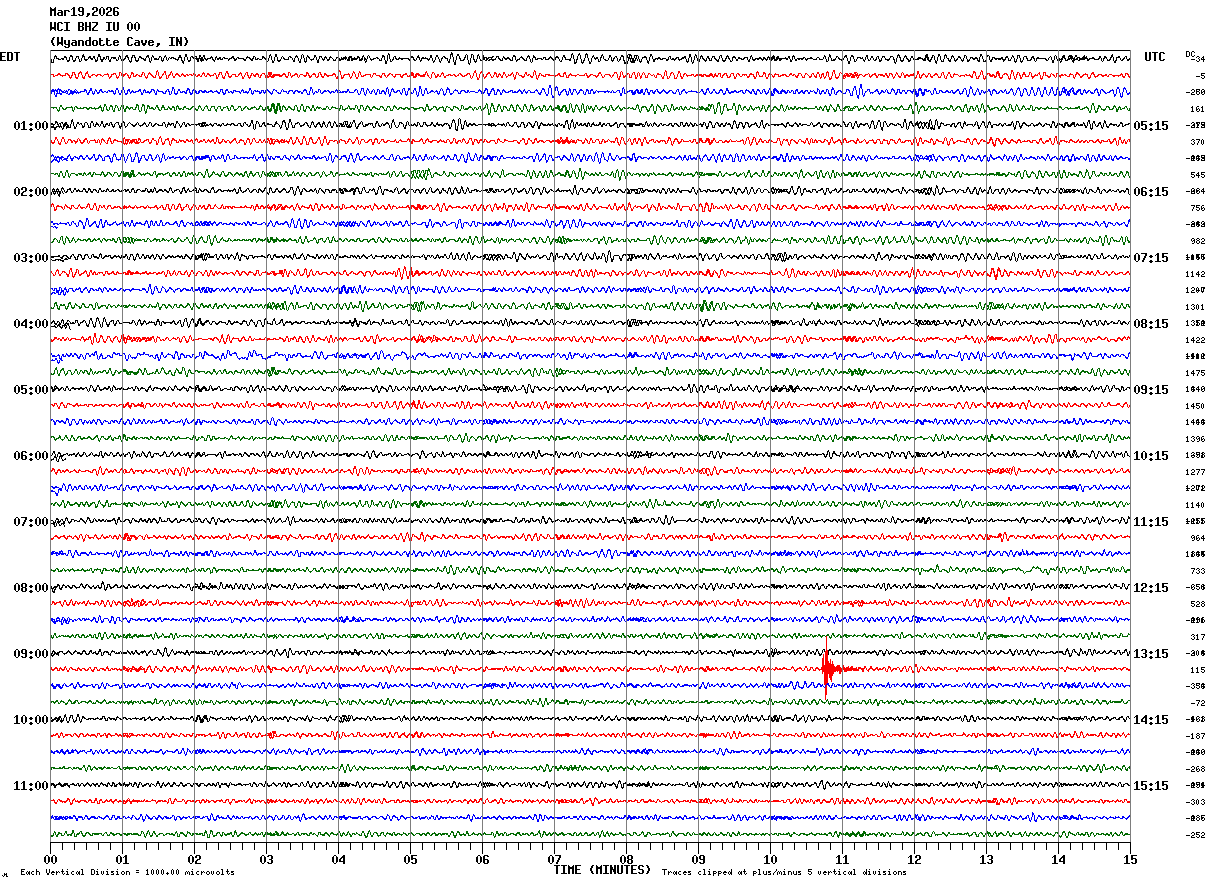This screenshot has height=886, width=1210.
Task: Click the 11:00 EDT time marker
Action: click(x=30, y=786)
